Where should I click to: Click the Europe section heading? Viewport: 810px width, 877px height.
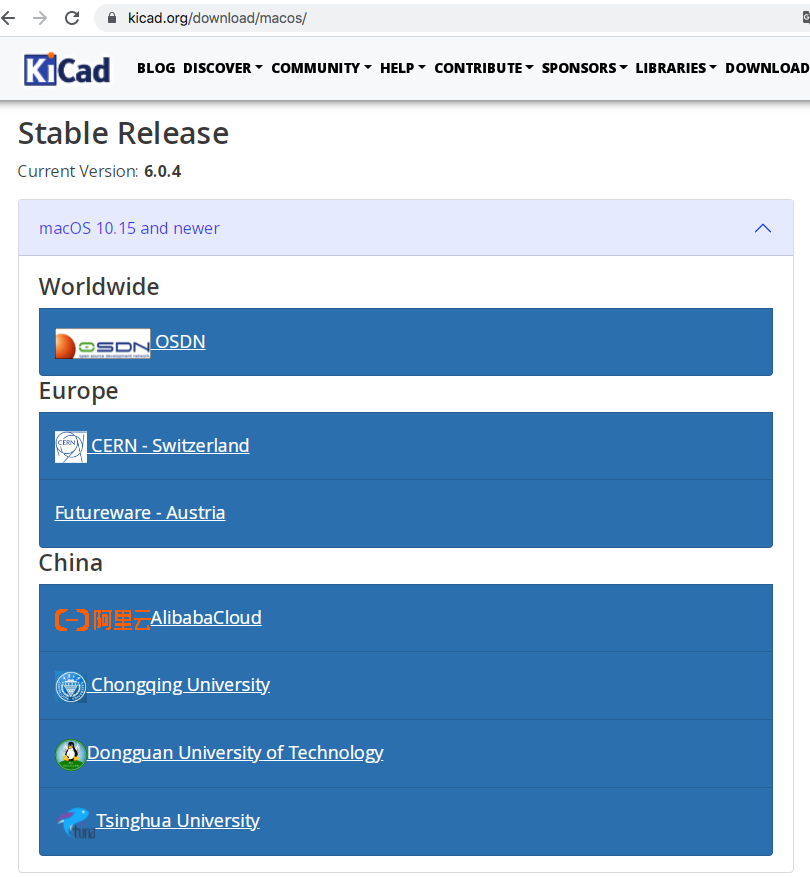78,391
